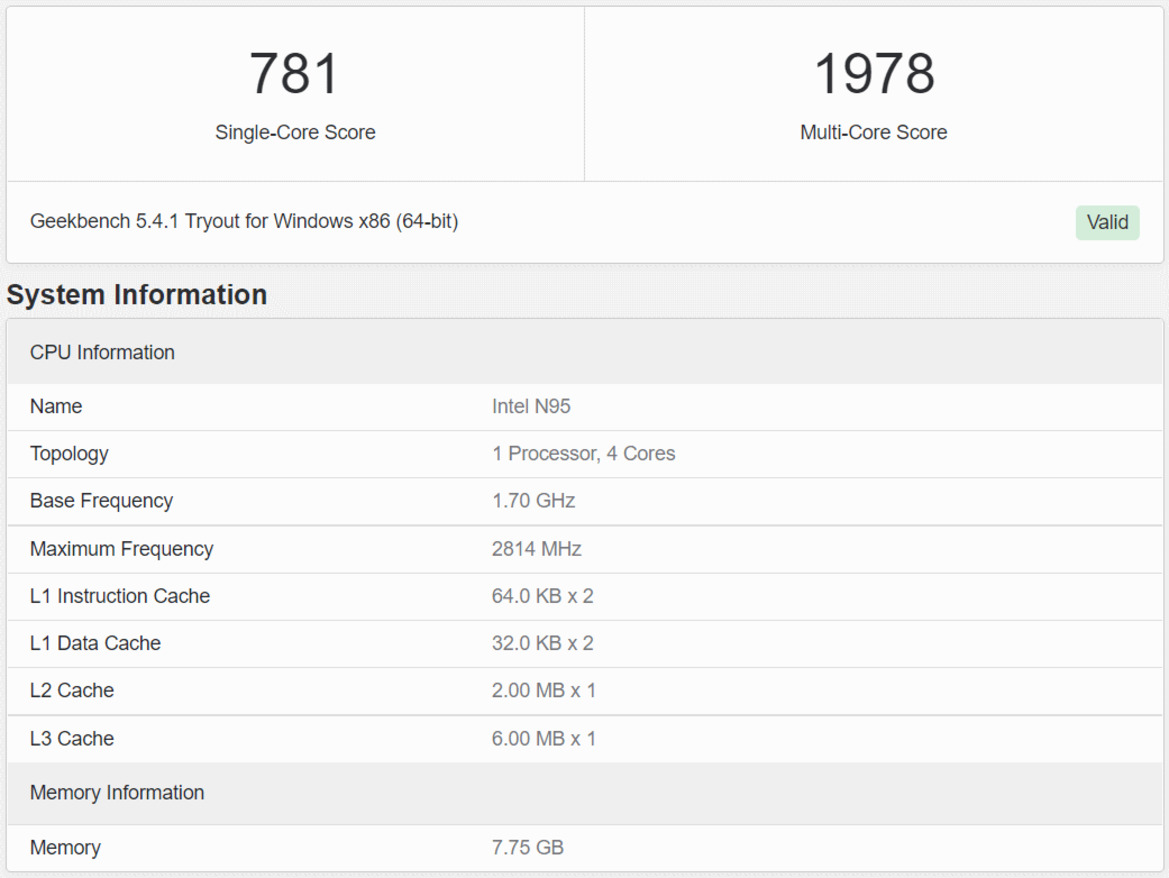Select the L1 Instruction Cache entry
1169x878 pixels.
coord(120,595)
